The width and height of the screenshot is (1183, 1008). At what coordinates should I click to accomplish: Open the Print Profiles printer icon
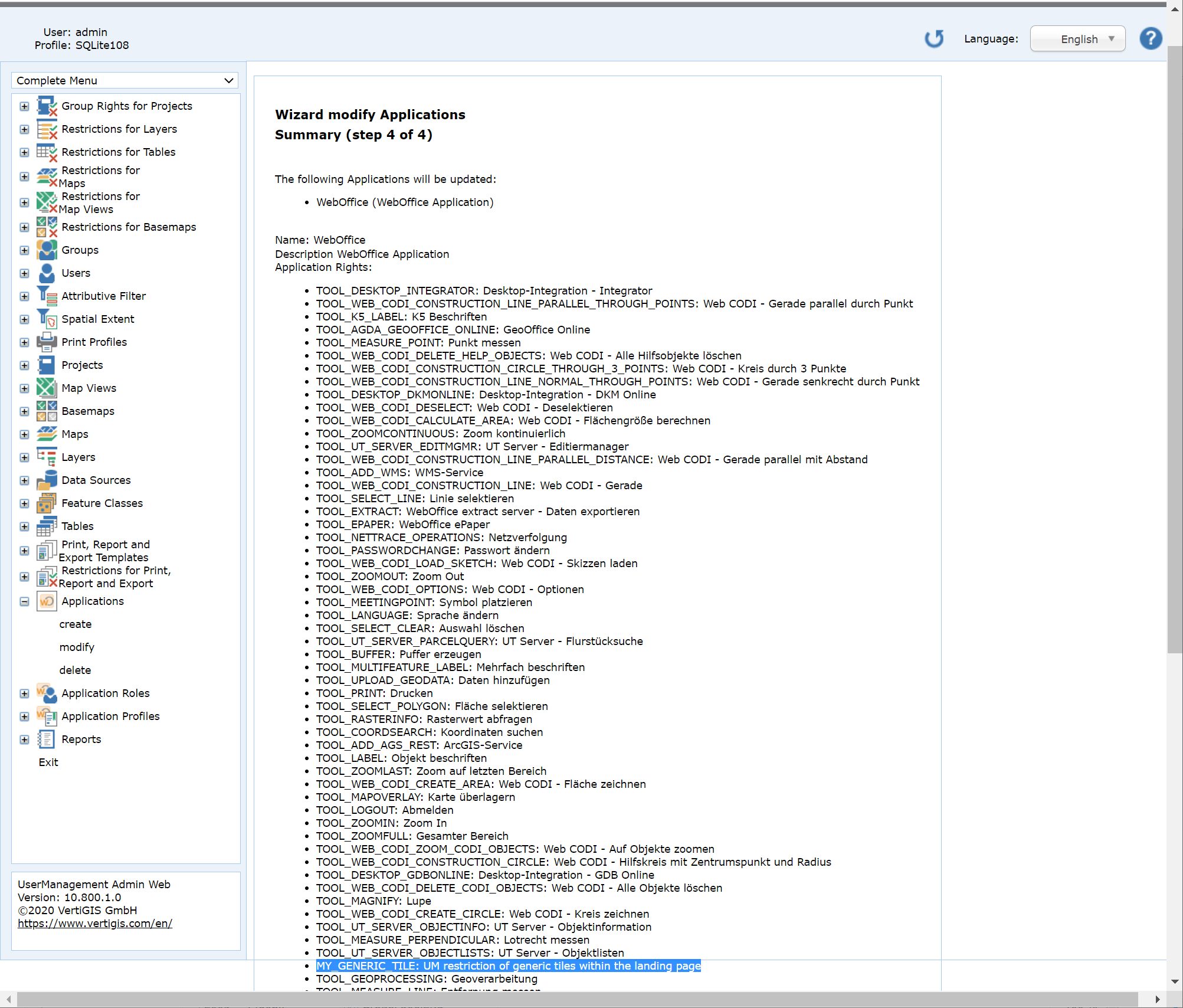pyautogui.click(x=47, y=342)
